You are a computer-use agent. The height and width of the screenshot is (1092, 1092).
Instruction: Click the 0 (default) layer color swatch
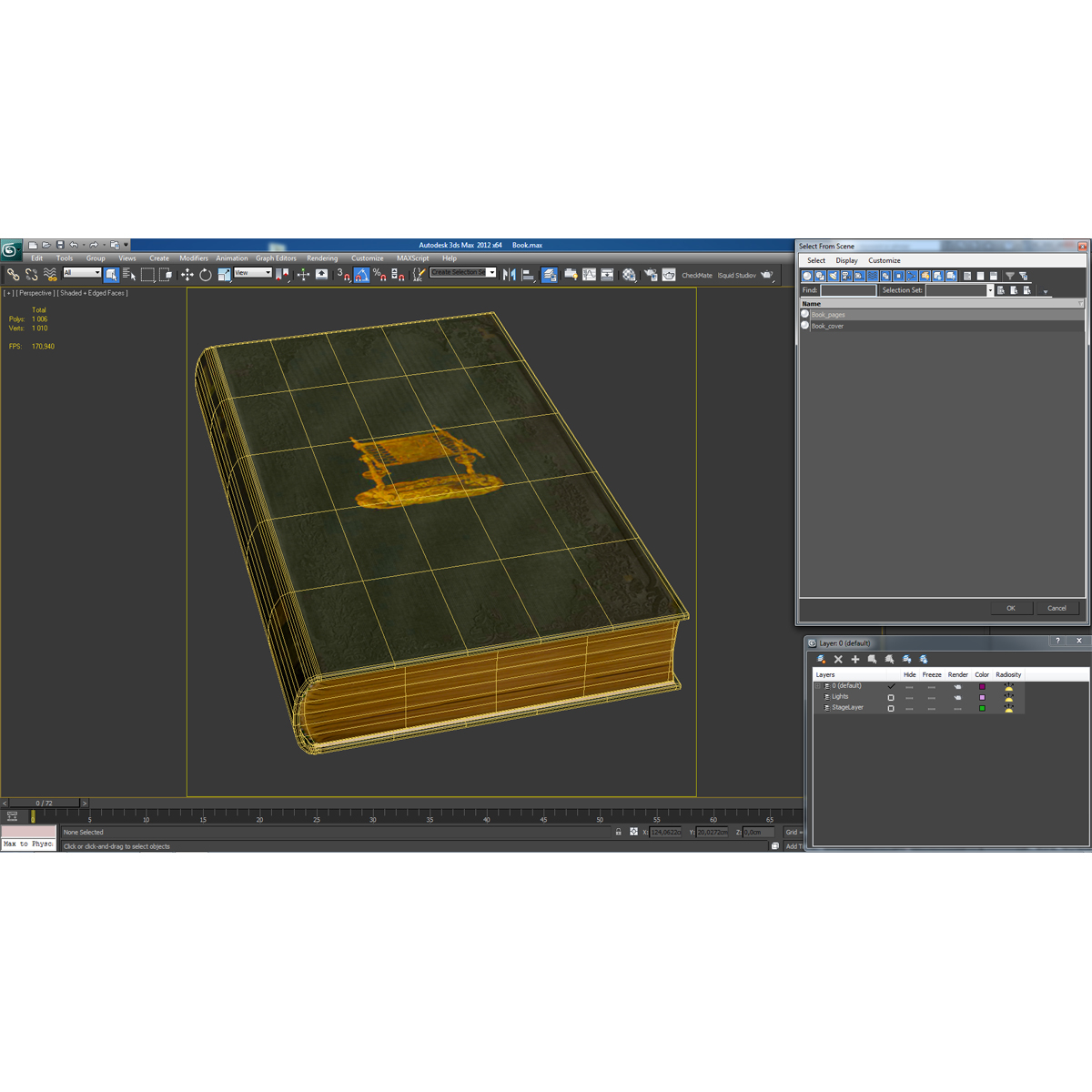[982, 686]
